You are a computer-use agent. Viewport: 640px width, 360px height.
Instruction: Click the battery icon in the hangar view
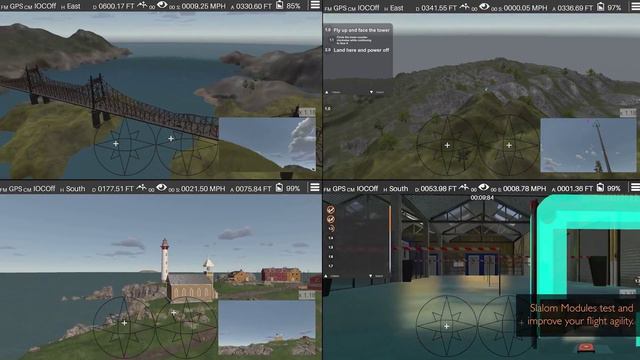(x=600, y=188)
